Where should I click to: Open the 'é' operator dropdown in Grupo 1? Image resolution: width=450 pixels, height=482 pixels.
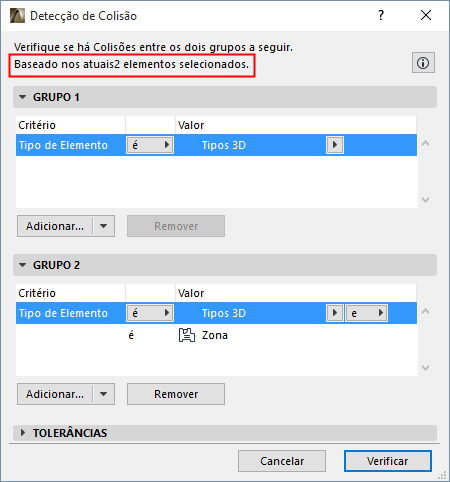[150, 145]
